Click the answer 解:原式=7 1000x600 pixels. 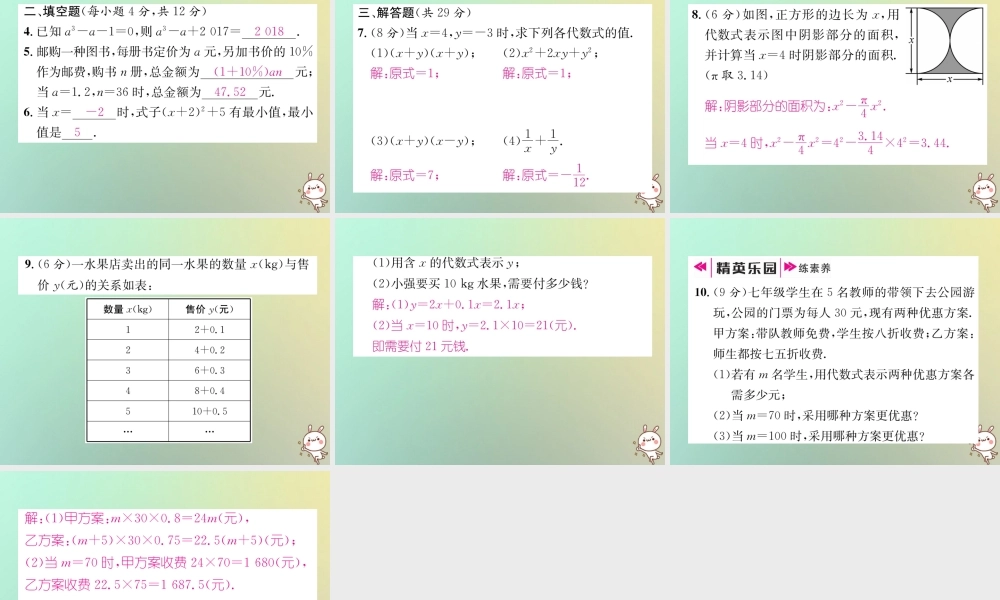[x=405, y=175]
